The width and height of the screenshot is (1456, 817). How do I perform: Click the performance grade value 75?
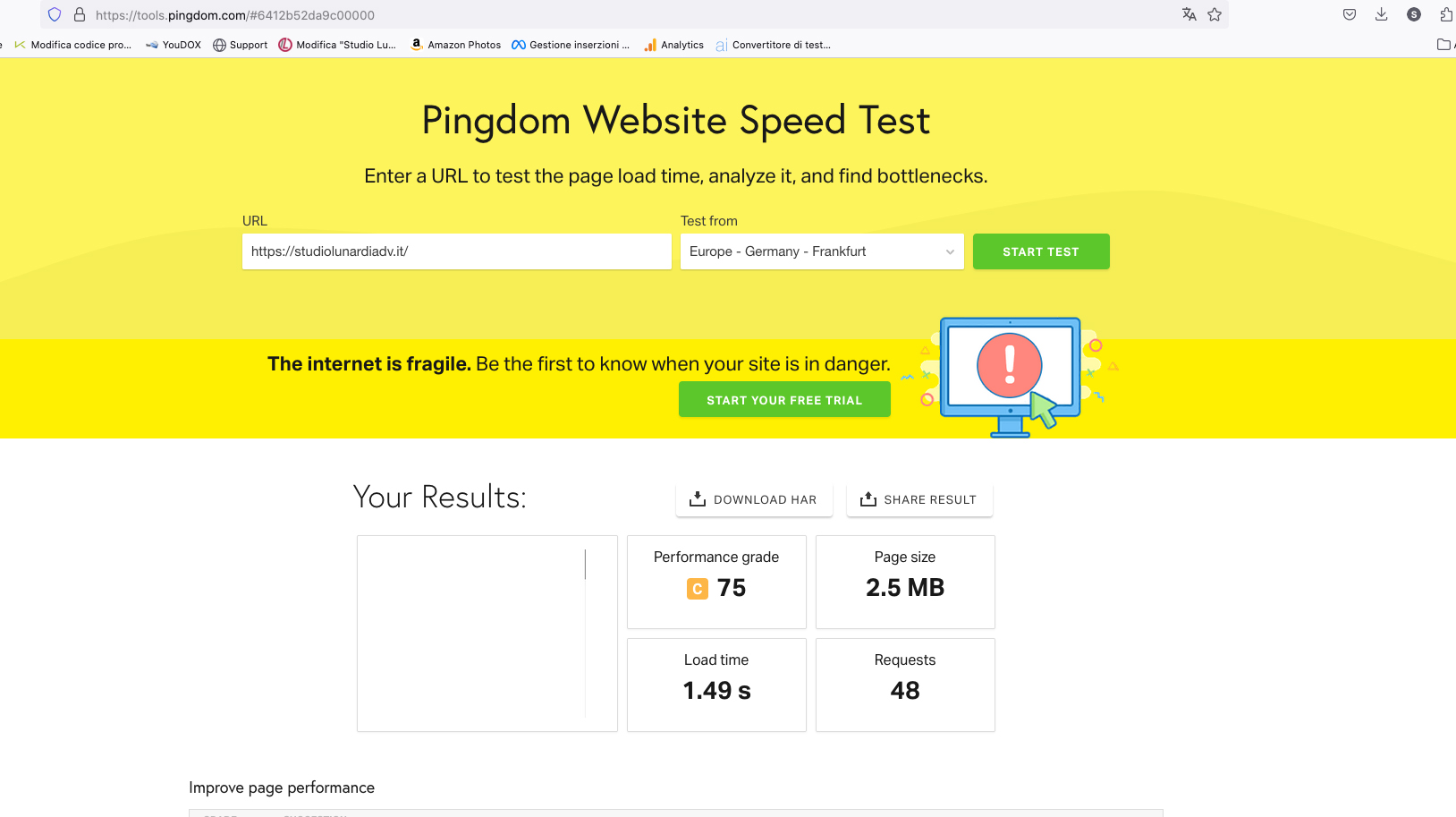(732, 588)
